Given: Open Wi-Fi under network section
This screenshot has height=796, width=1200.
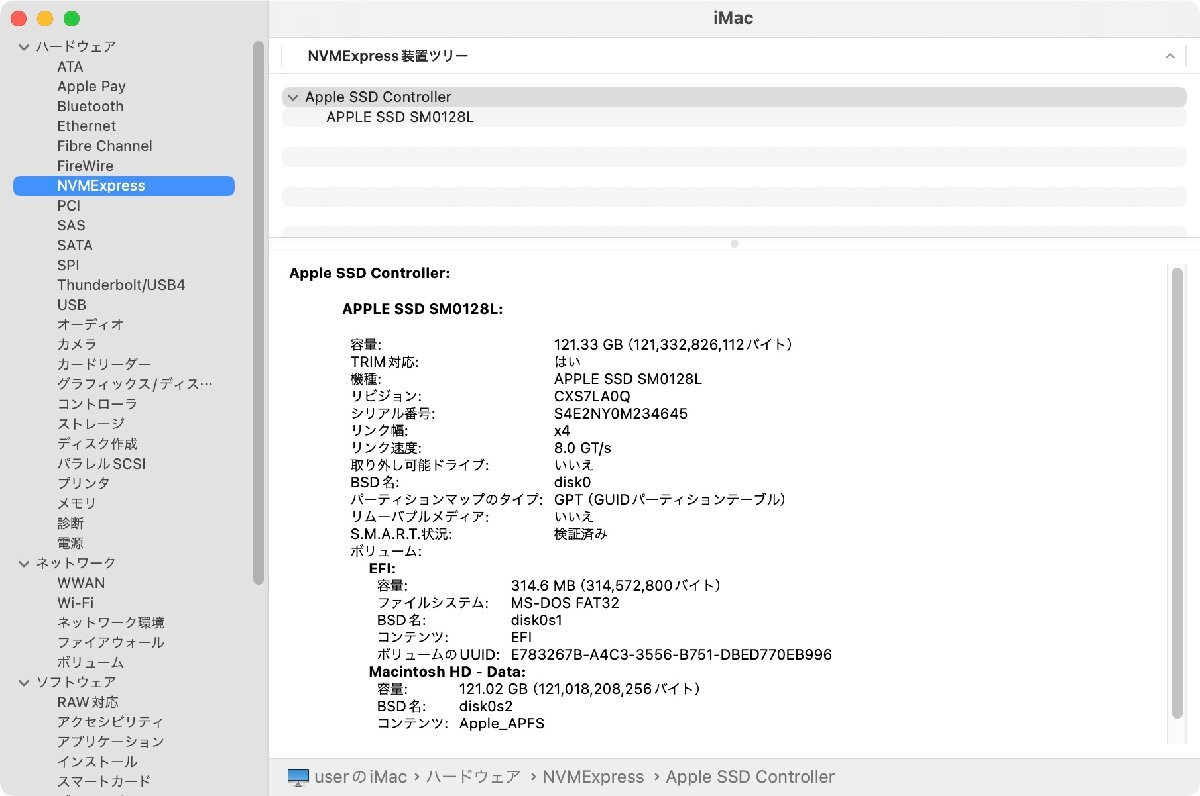Looking at the screenshot, I should (x=75, y=603).
